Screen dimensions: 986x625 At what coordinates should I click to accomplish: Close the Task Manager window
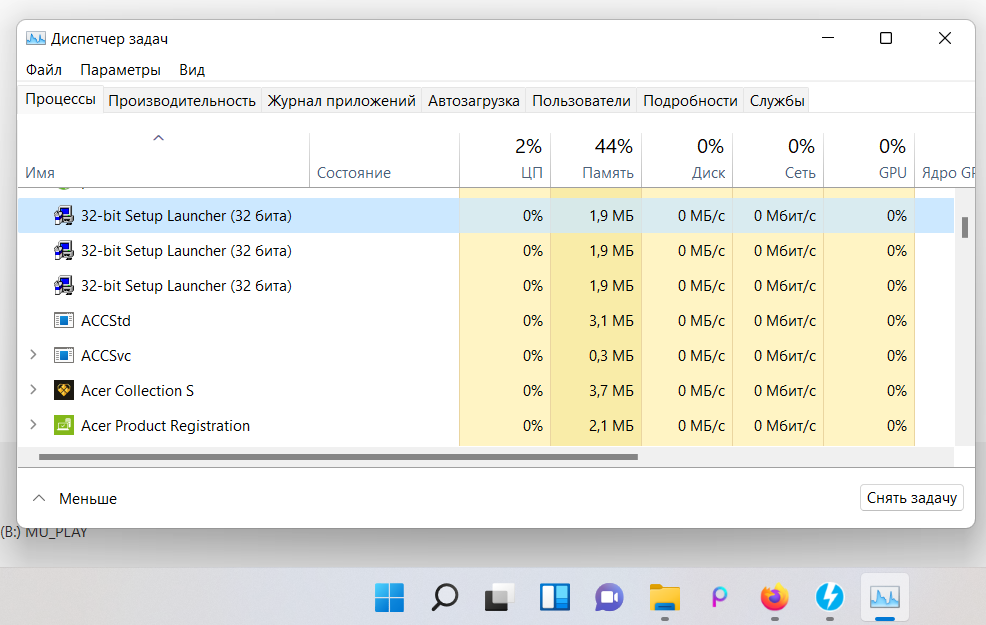(944, 38)
